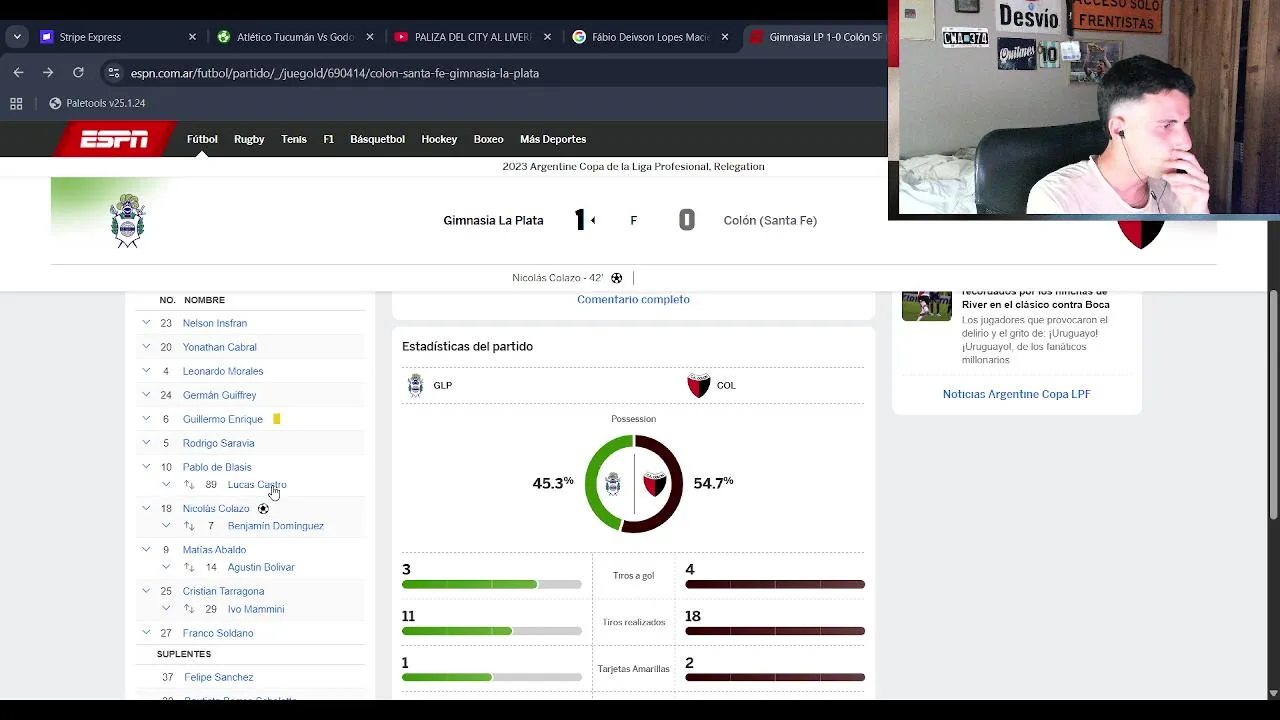The height and width of the screenshot is (720, 1280).
Task: Open site information icon in address bar
Action: pyautogui.click(x=113, y=73)
